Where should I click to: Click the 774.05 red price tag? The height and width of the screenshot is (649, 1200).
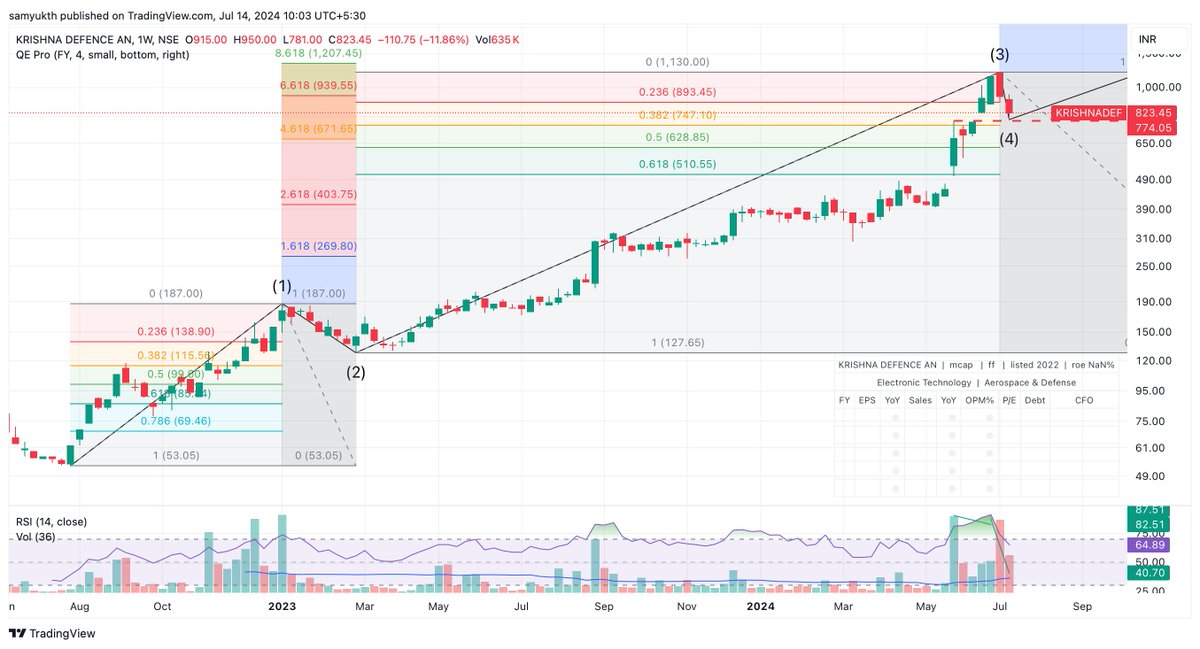pyautogui.click(x=1152, y=127)
